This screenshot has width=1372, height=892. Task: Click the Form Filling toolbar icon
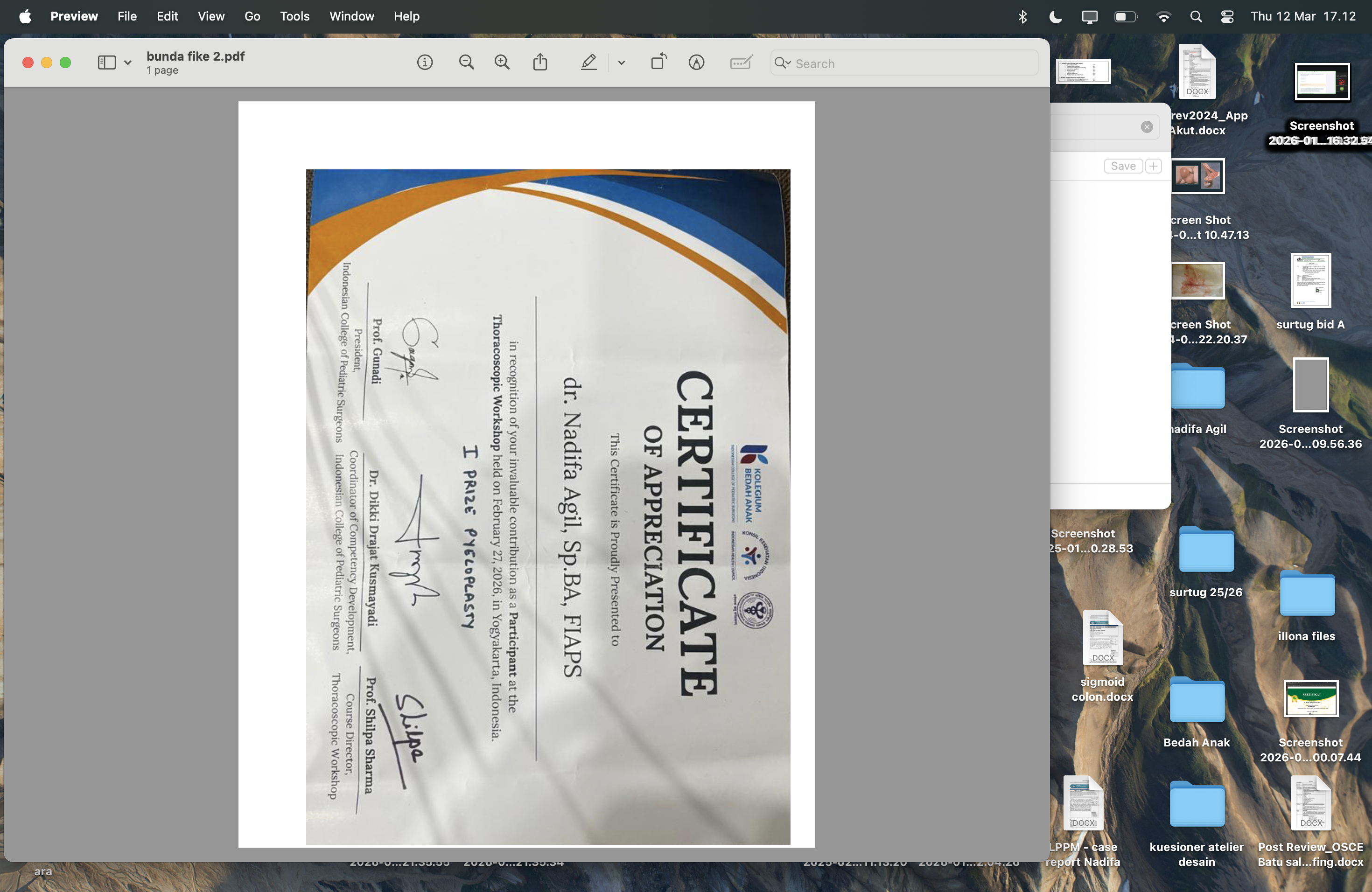point(741,62)
